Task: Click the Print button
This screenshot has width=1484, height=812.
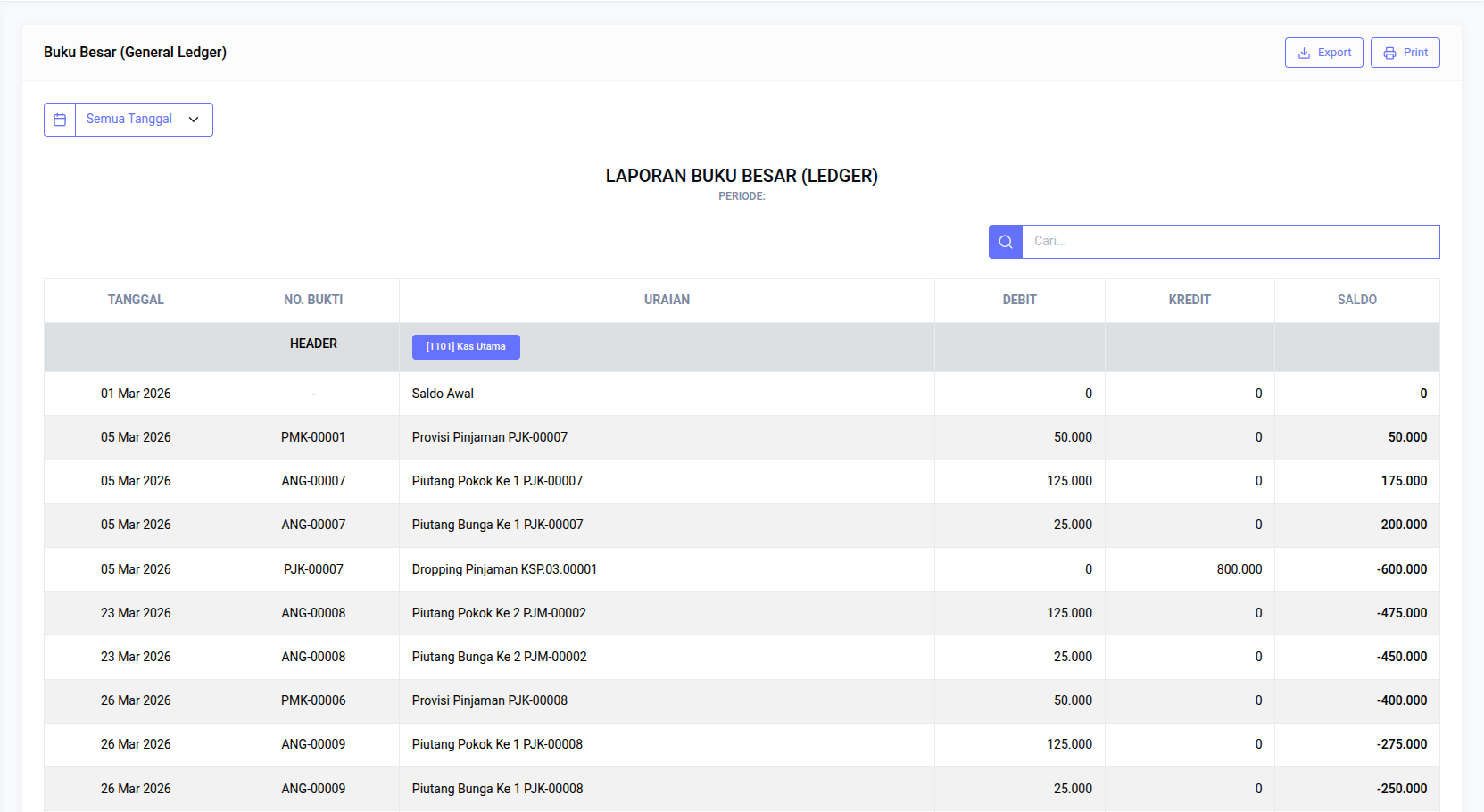Action: click(x=1405, y=53)
